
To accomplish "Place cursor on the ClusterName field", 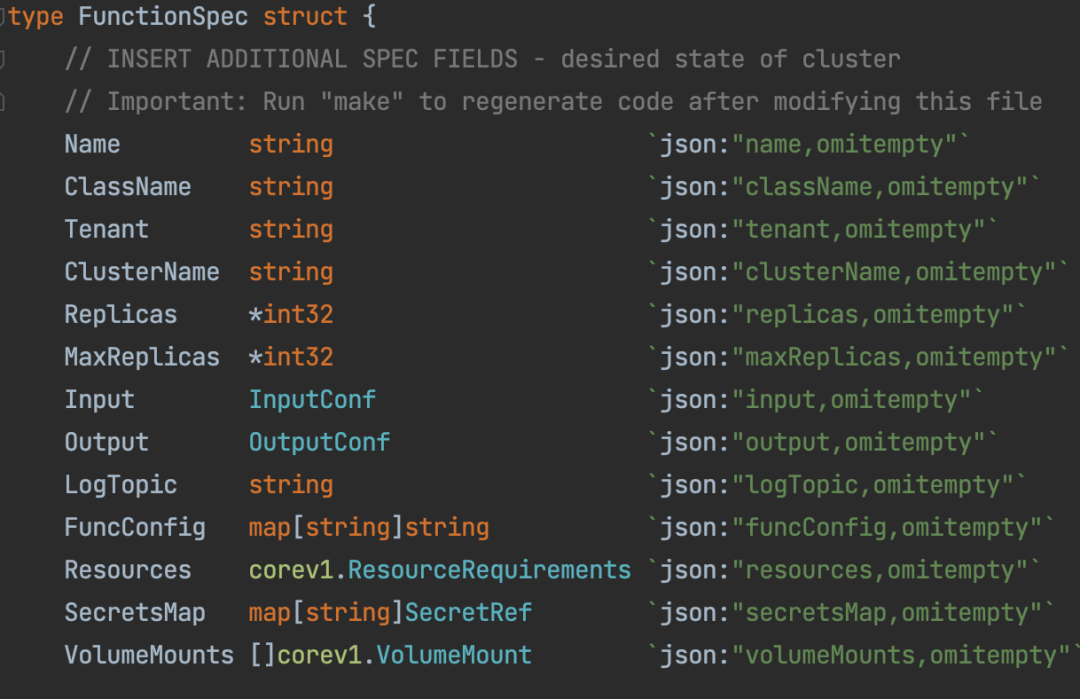I will [x=141, y=272].
